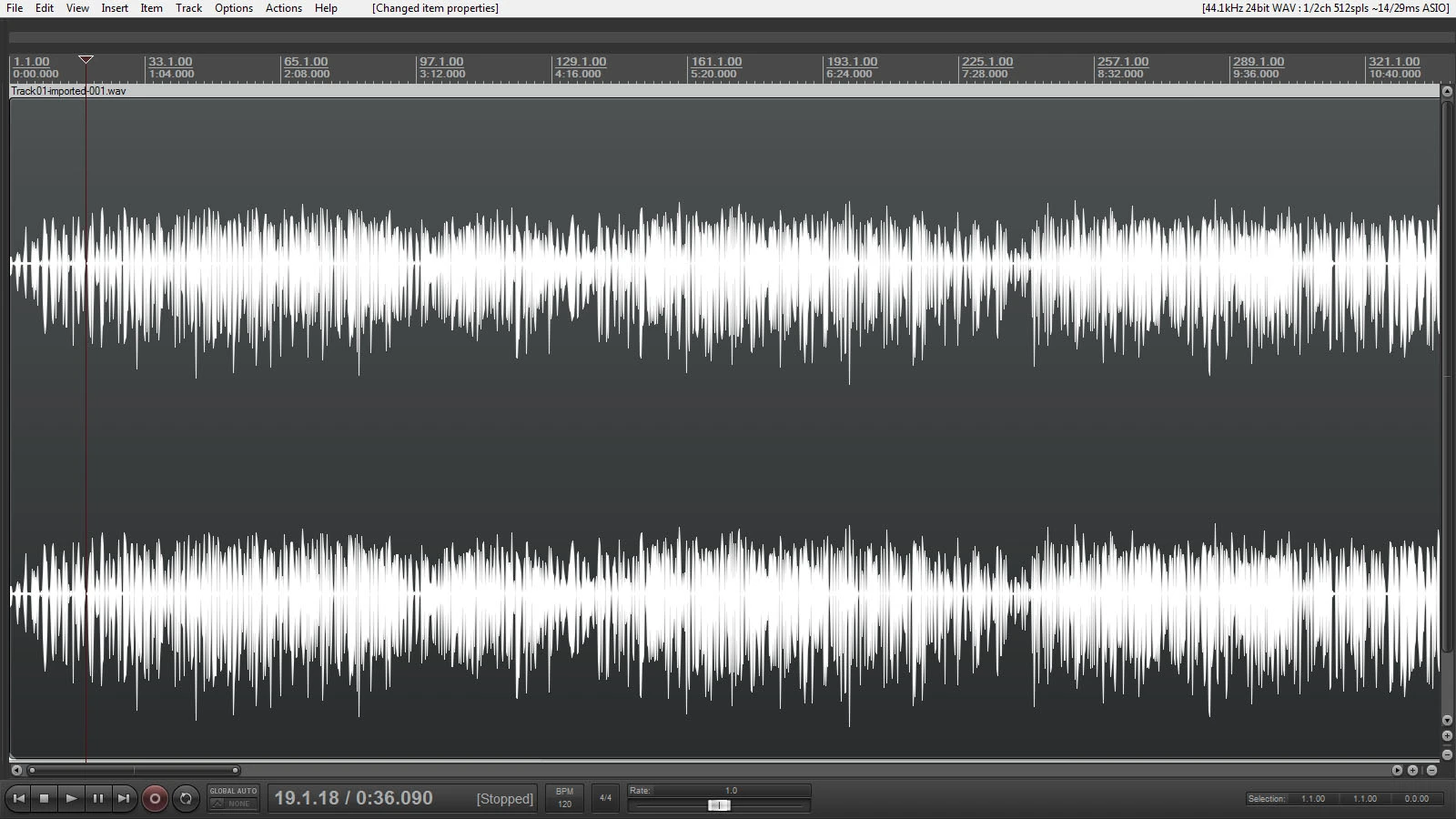
Task: Click the BPM 120 tempo field
Action: (x=564, y=798)
